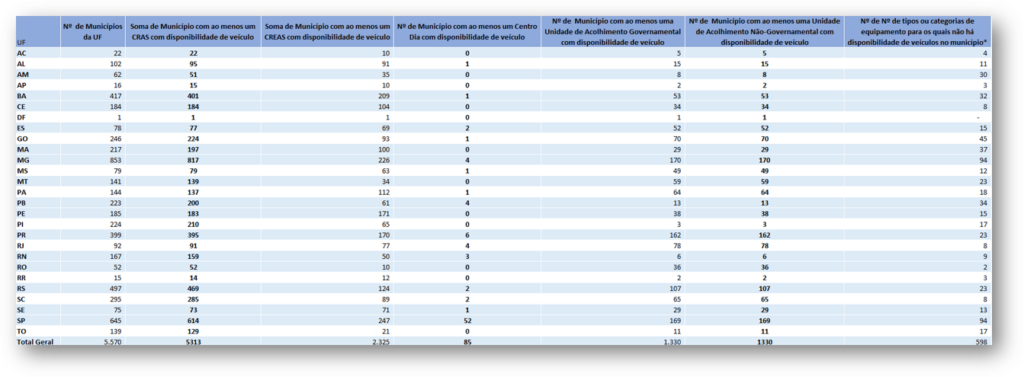The image size is (1024, 377).
Task: Select the 52 Centro Dia cell for SP
Action: [467, 320]
